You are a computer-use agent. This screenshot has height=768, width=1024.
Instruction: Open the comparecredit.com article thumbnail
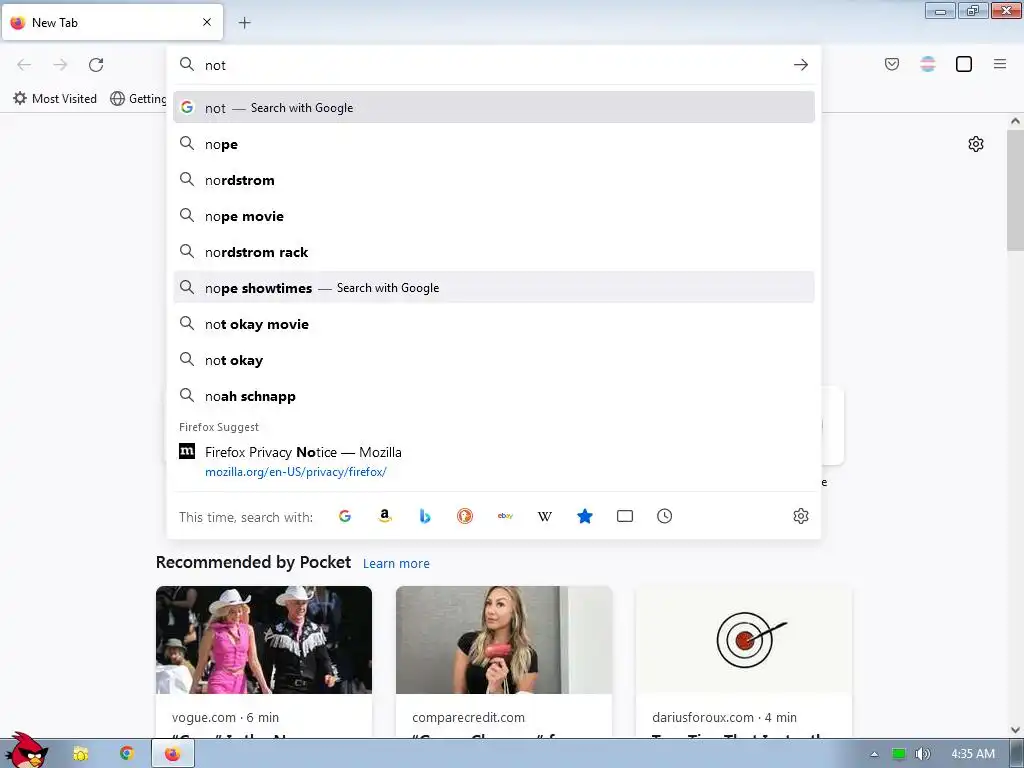click(504, 640)
